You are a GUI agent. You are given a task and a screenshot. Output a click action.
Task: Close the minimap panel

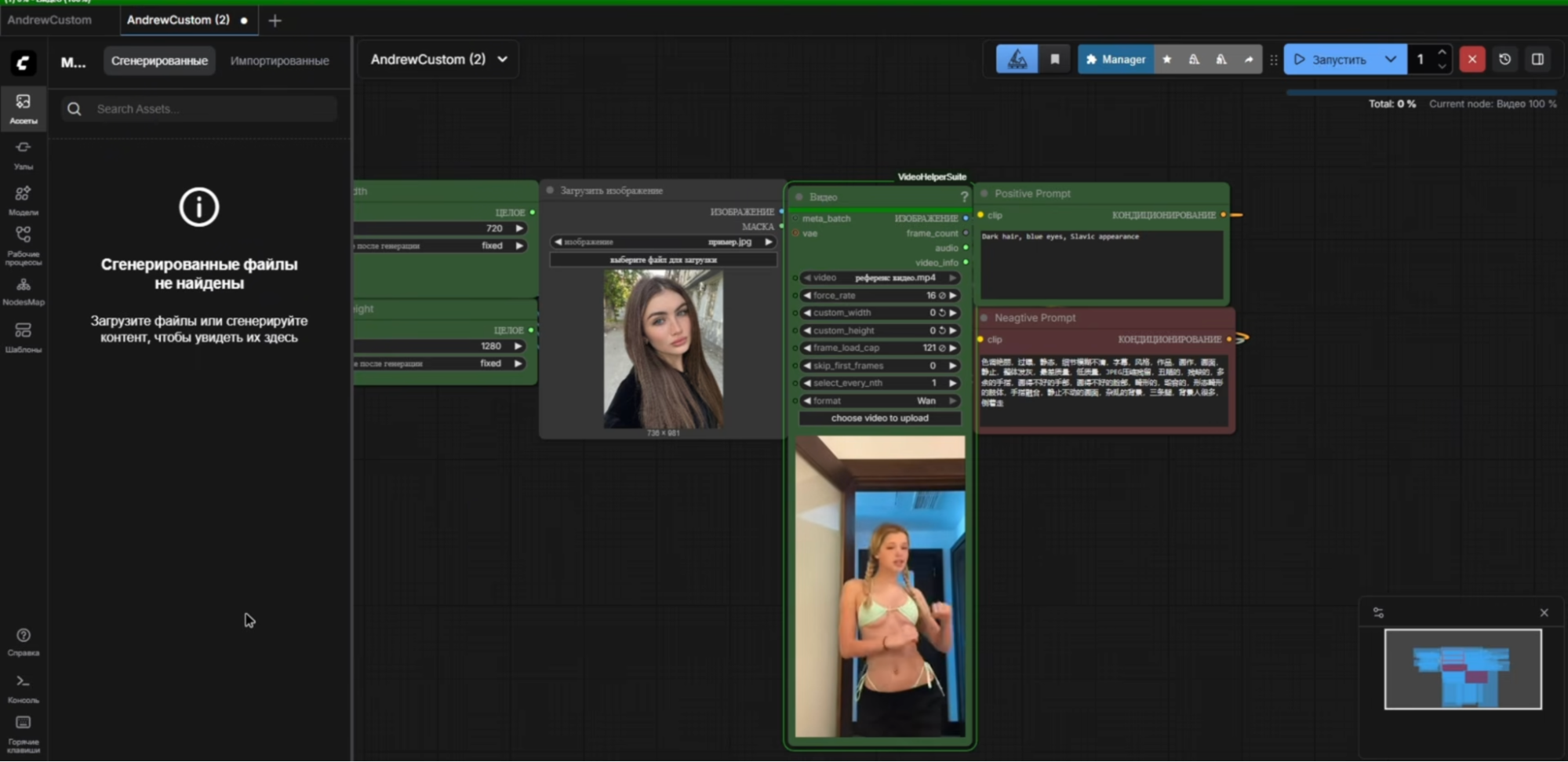1544,613
